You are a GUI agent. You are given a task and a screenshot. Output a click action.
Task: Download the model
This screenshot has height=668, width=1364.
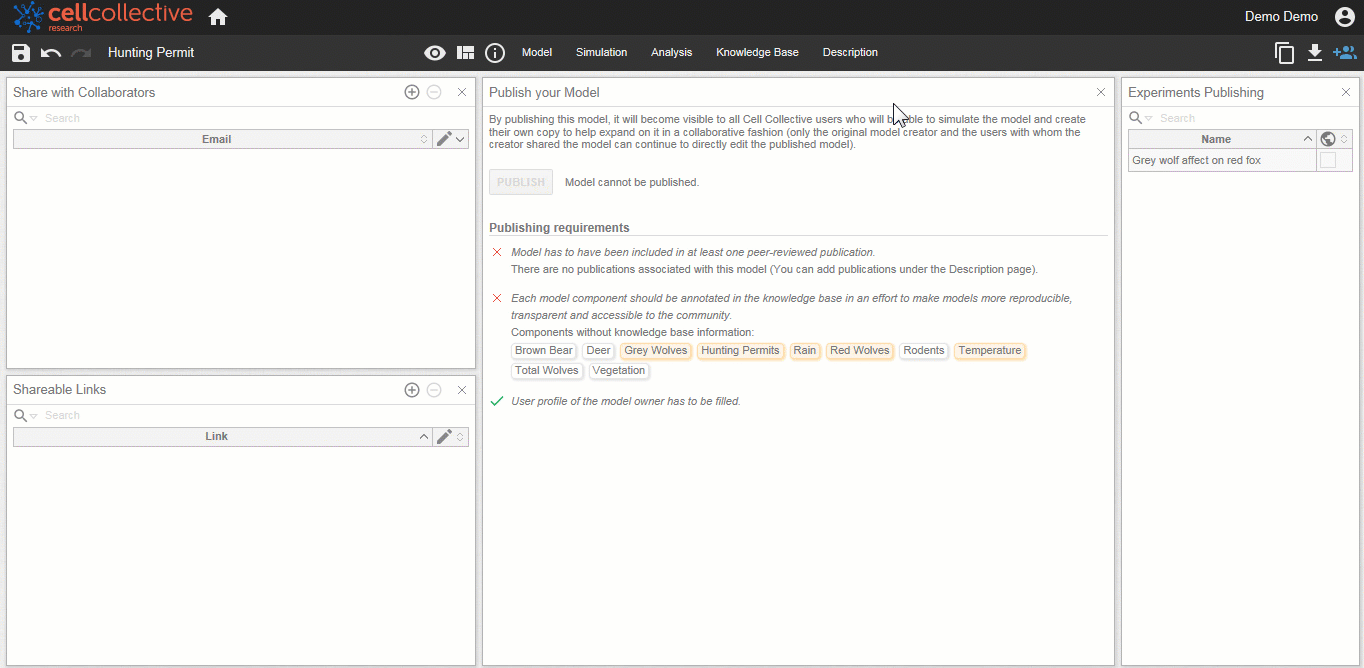[x=1315, y=53]
